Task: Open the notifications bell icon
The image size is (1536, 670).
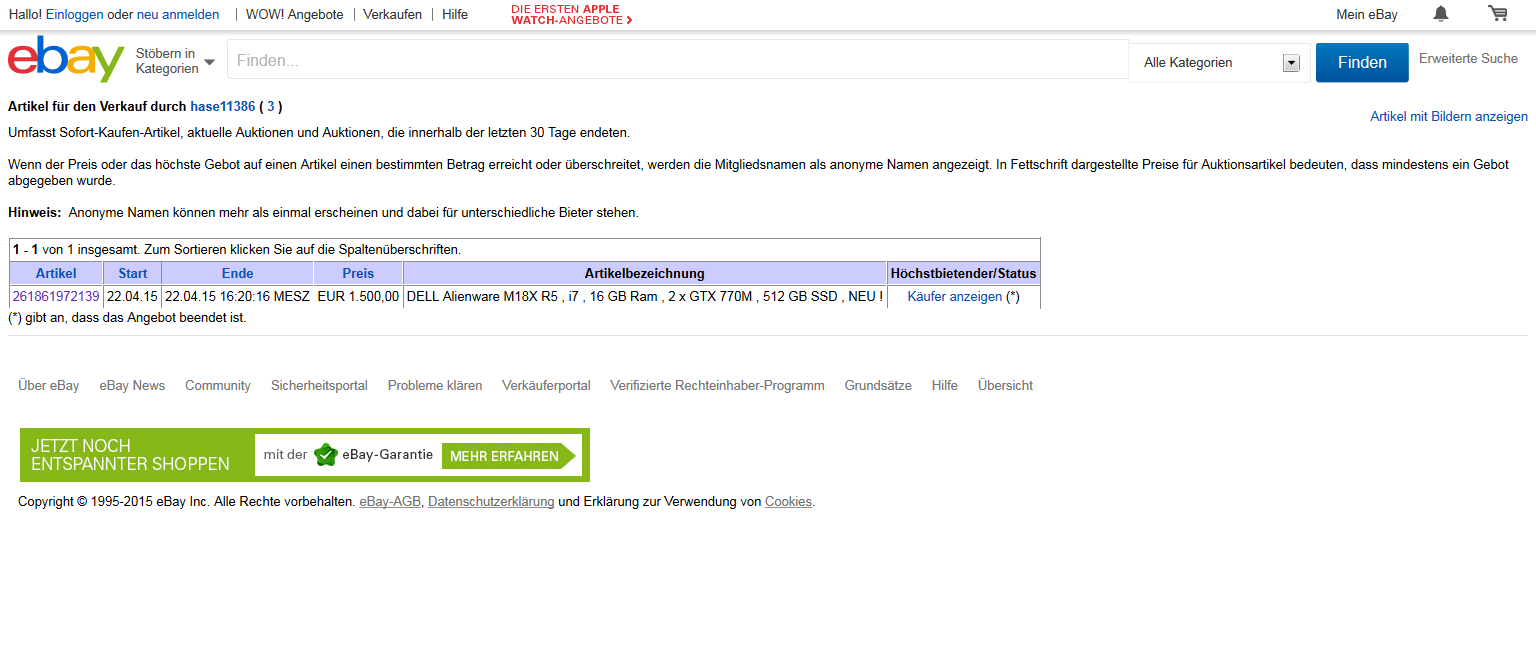Action: tap(1440, 14)
